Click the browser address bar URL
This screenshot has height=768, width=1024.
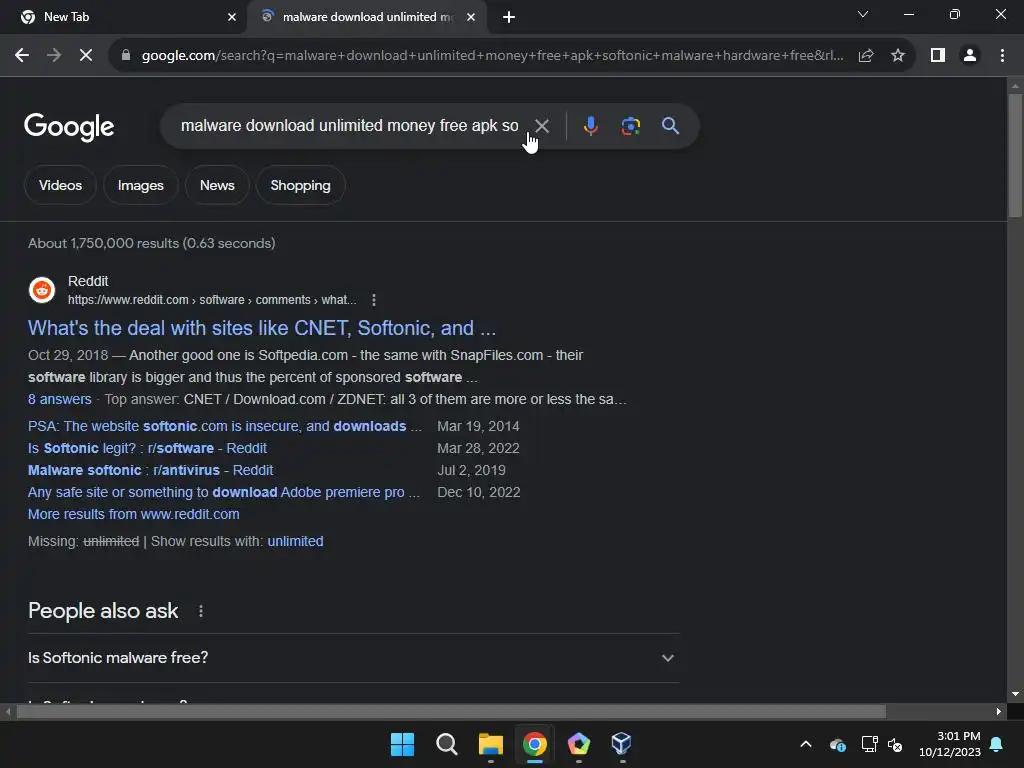pos(492,56)
